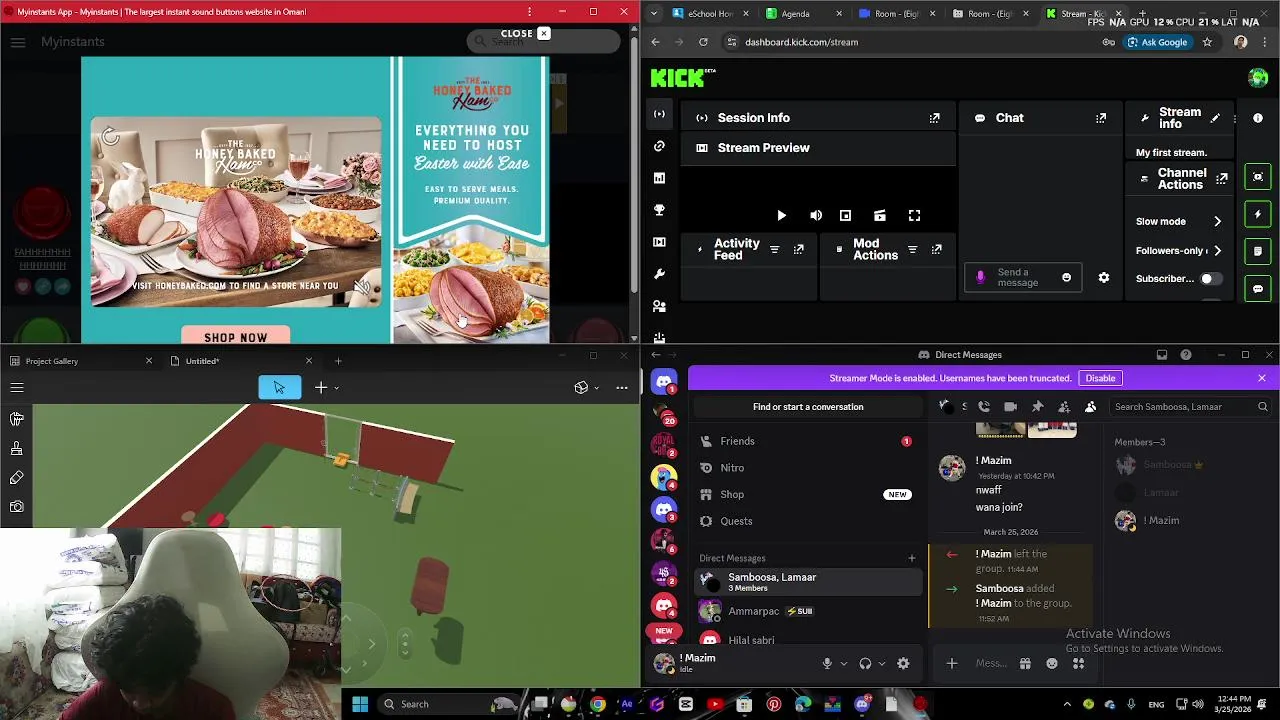Screen dimensions: 1280x720
Task: Dismiss the Streamer Mode banner
Action: click(x=1262, y=378)
